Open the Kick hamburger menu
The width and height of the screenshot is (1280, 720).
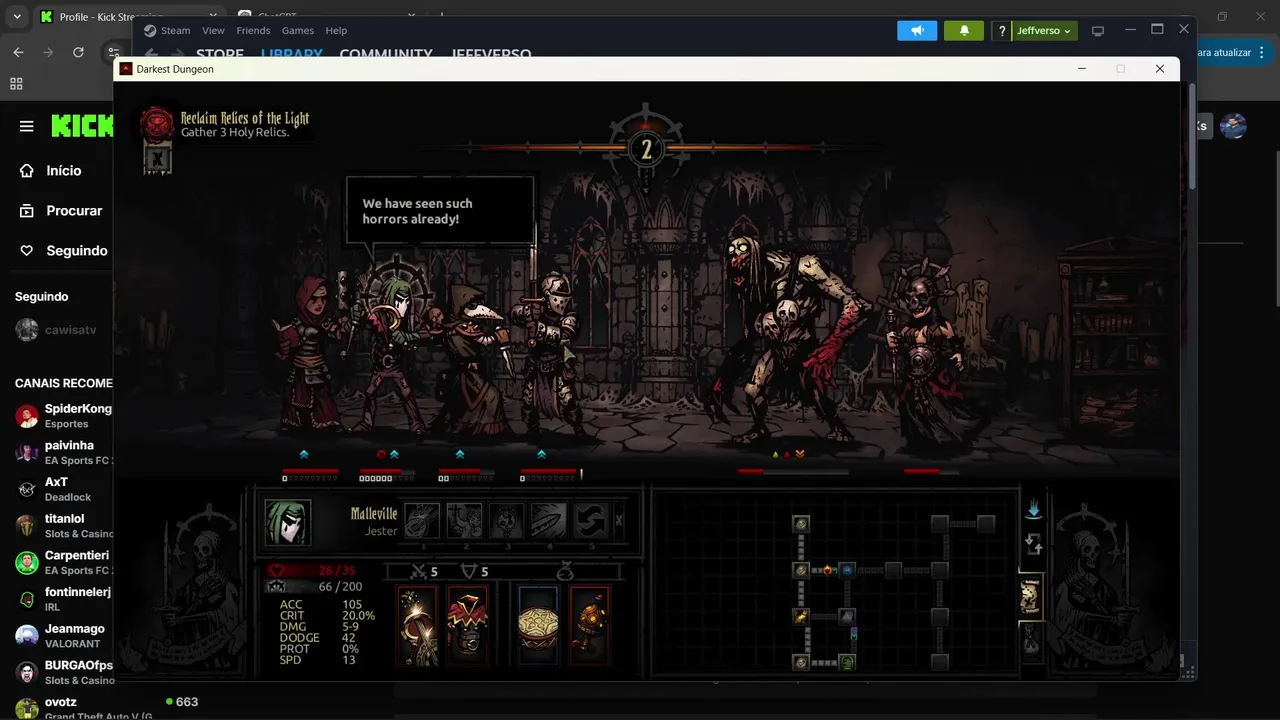pyautogui.click(x=27, y=126)
